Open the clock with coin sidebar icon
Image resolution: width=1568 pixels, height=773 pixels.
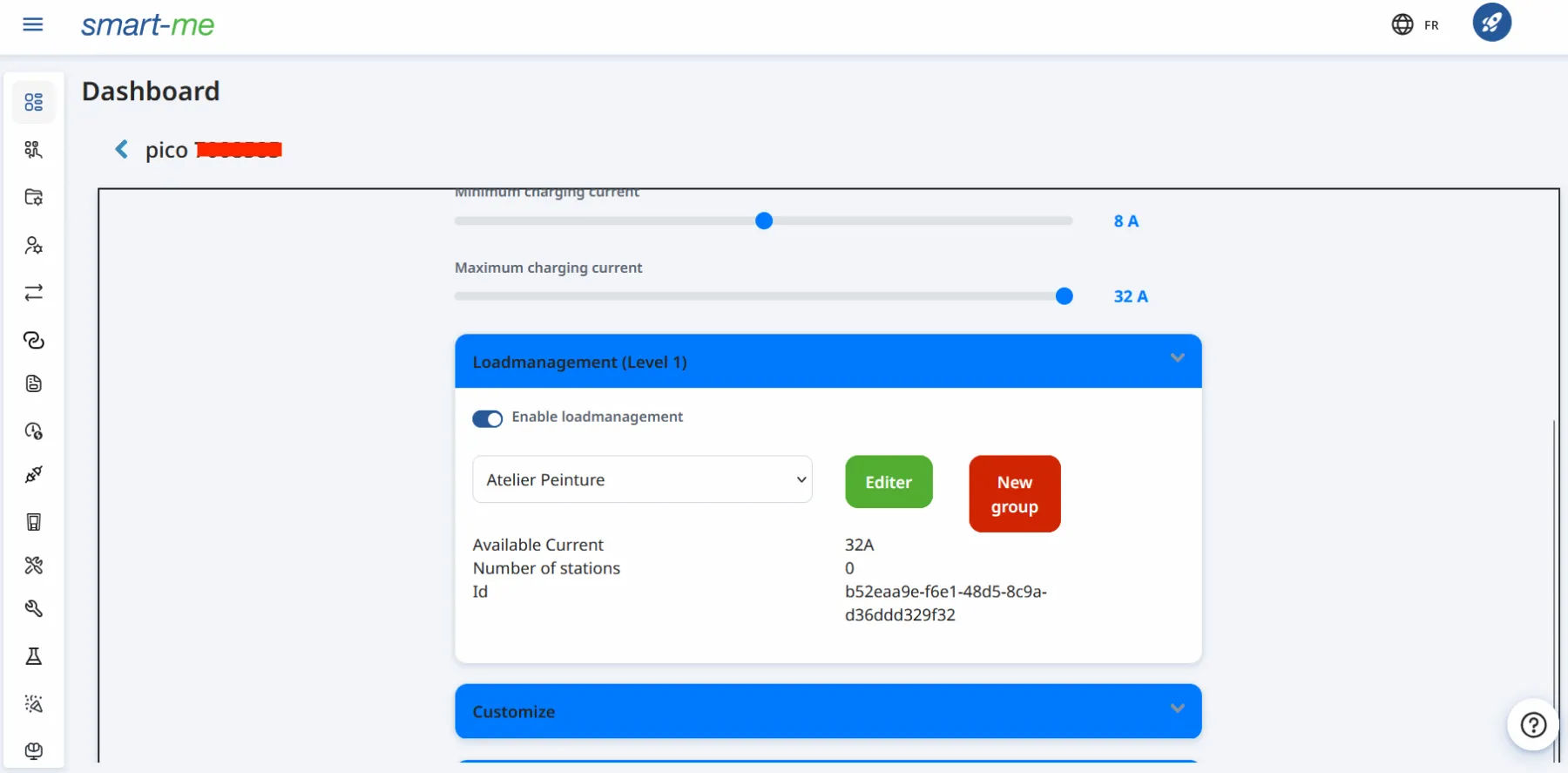[x=34, y=431]
